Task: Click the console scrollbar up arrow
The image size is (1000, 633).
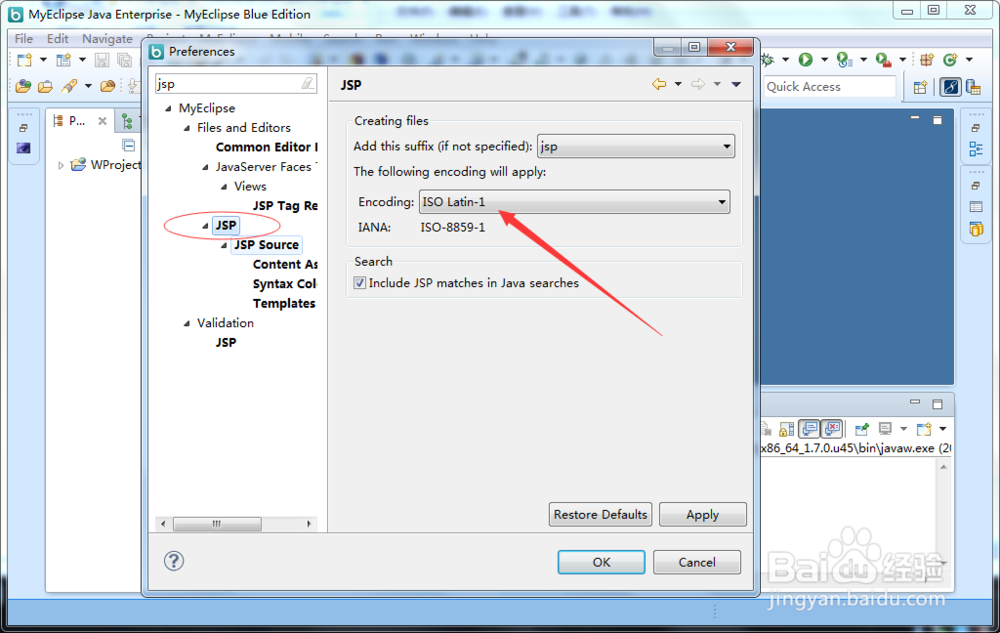Action: (943, 467)
